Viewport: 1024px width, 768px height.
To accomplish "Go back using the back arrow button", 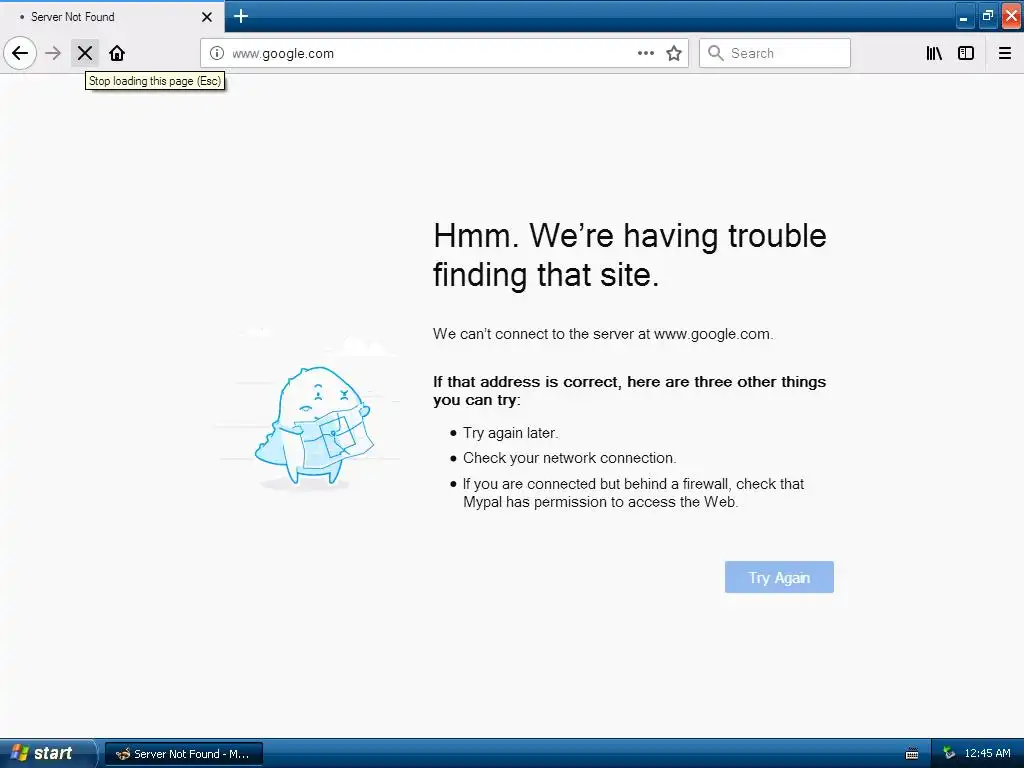I will (x=20, y=53).
